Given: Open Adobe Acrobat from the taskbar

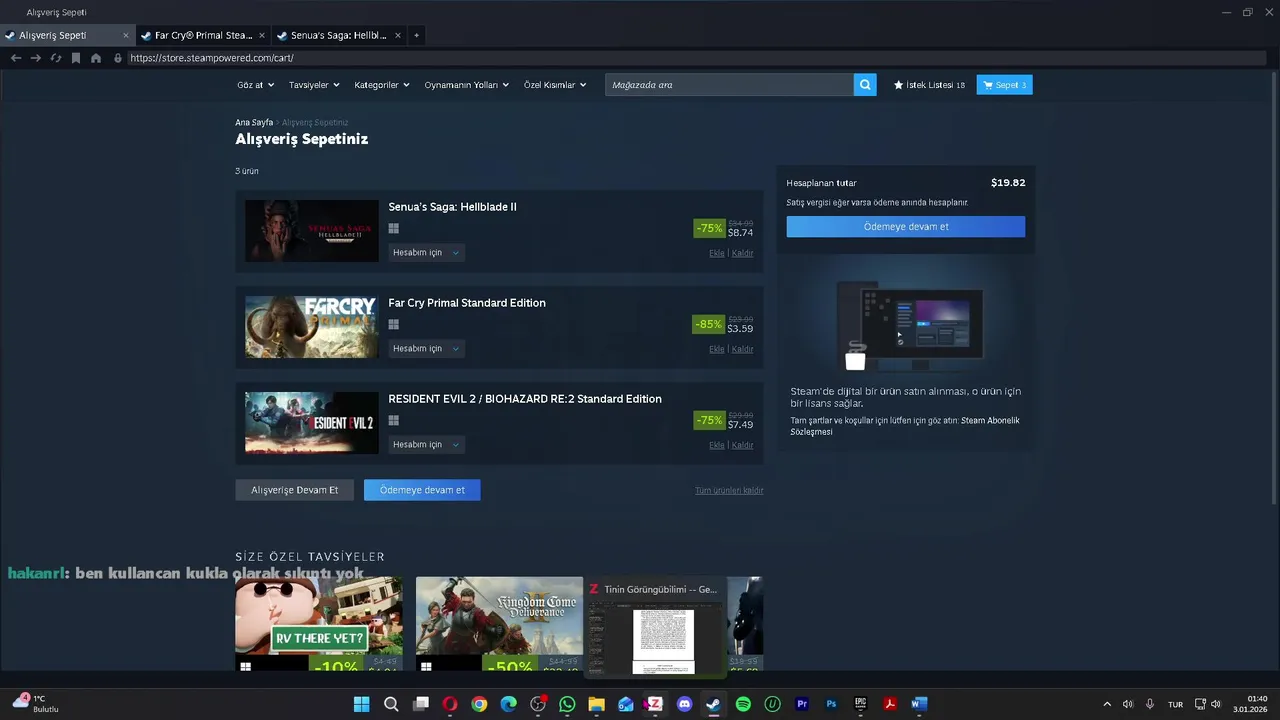Looking at the screenshot, I should [889, 704].
